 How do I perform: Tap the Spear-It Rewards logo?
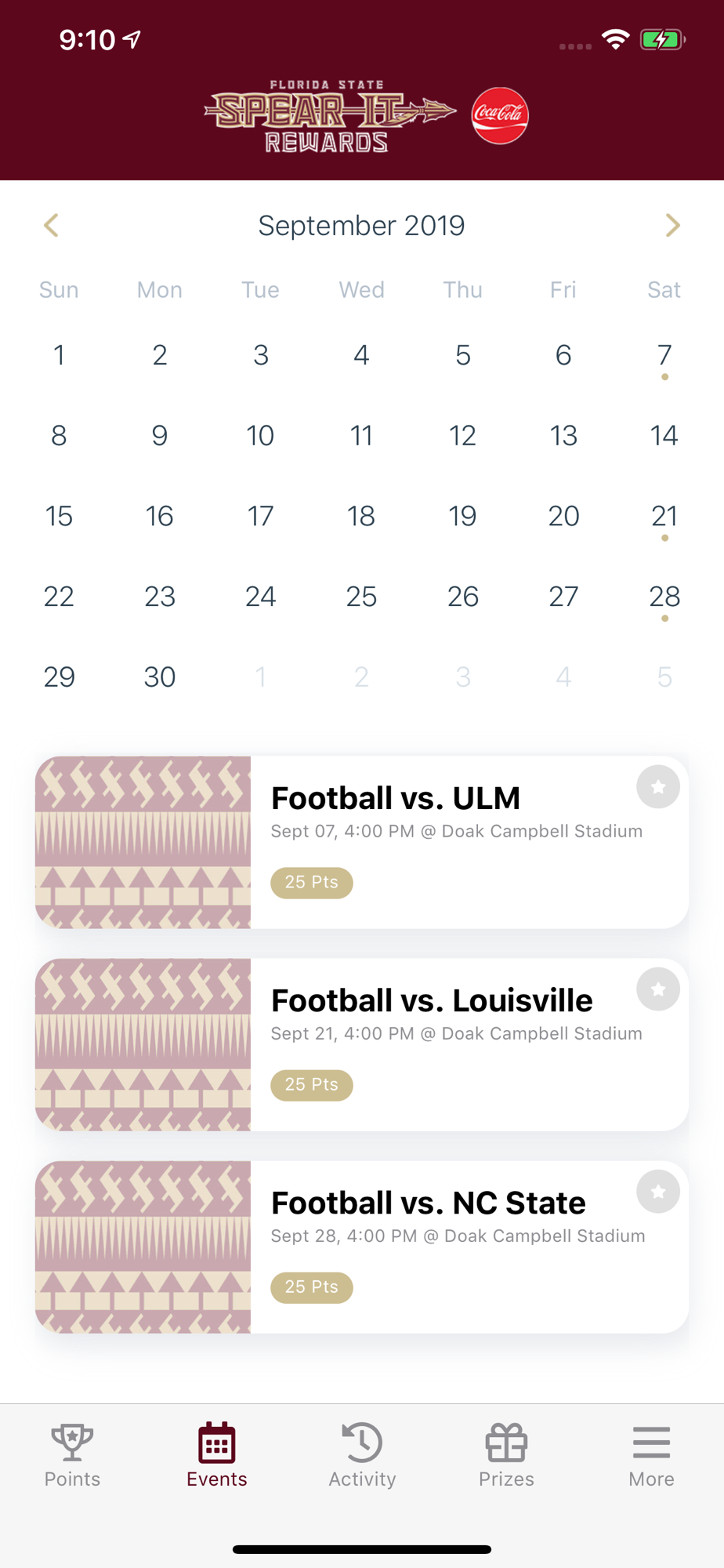330,116
